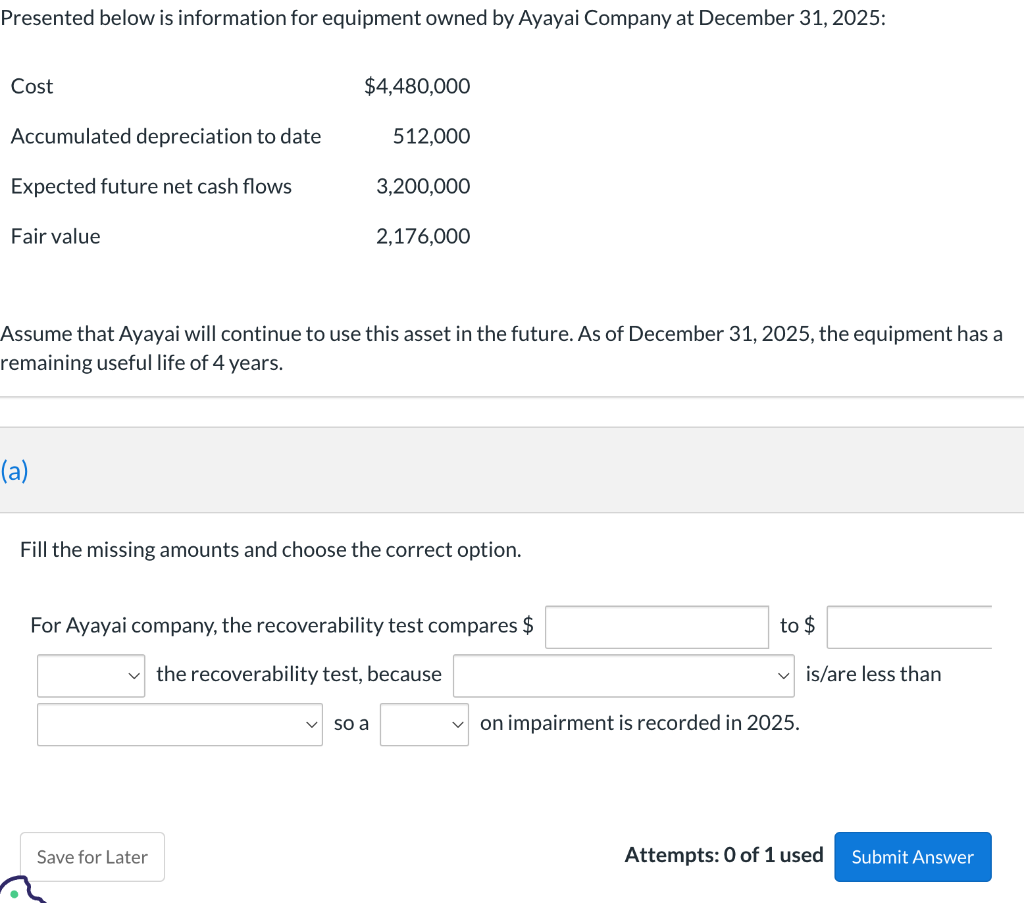Click the $4,480,000 cost value

coord(417,86)
